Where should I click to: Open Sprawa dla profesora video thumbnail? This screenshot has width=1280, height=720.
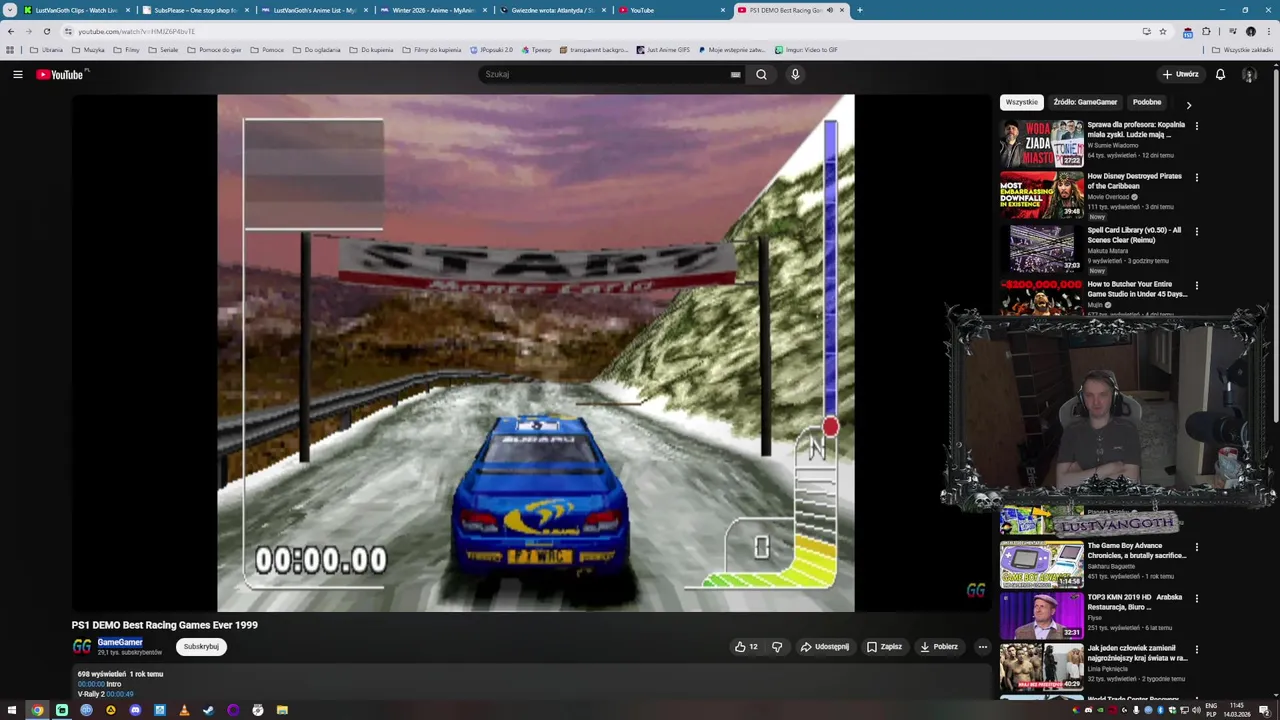point(1042,143)
